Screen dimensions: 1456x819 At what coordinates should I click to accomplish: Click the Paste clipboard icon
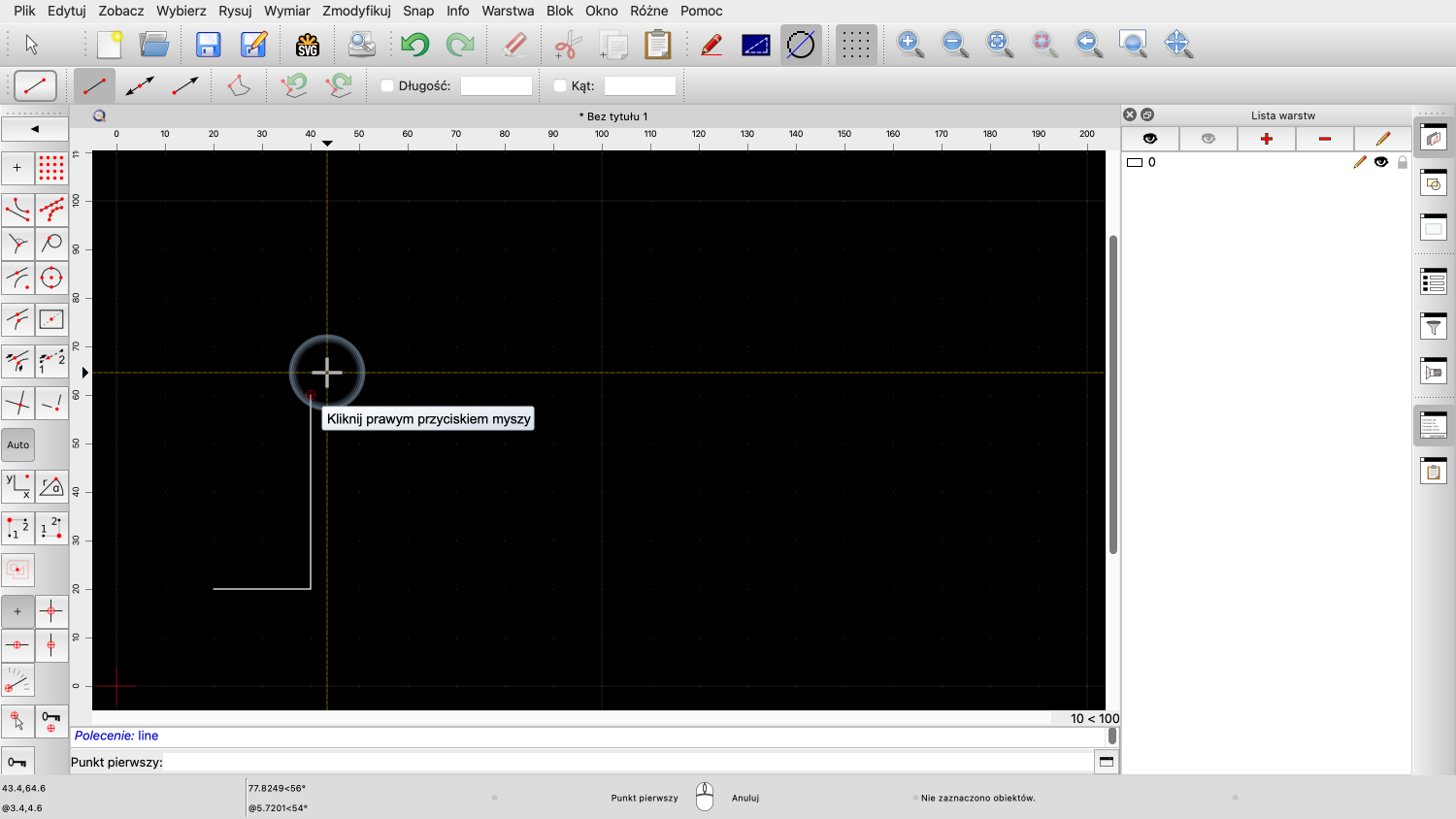657,45
